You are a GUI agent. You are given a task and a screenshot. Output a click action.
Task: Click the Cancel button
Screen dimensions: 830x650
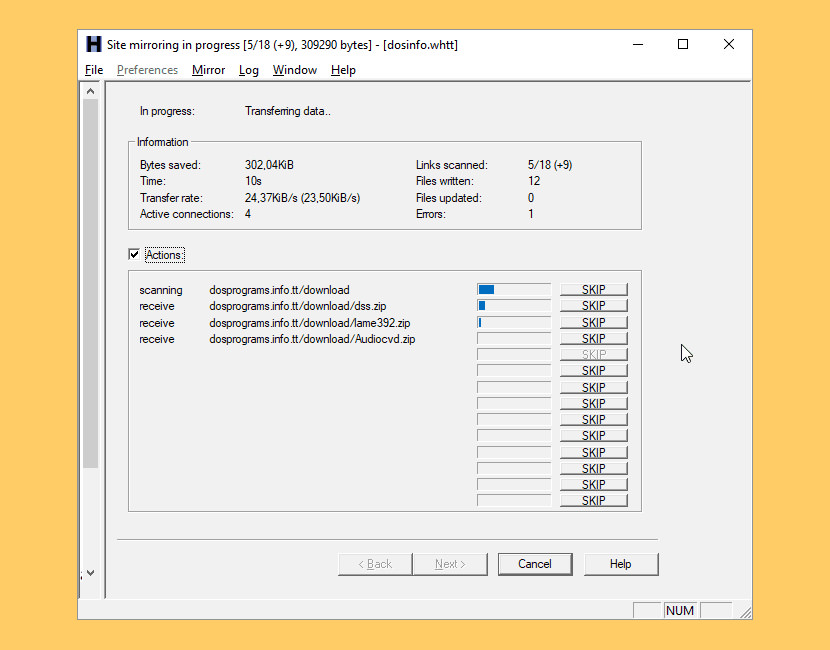[x=535, y=564]
